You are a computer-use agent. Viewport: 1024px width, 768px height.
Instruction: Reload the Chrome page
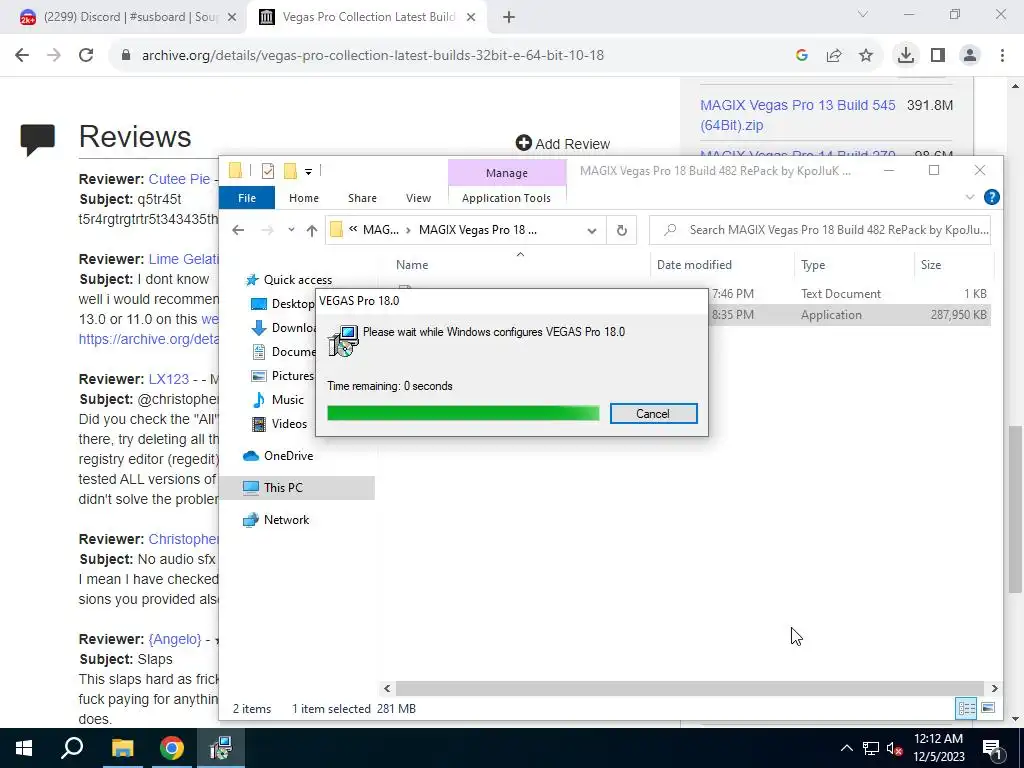pos(86,56)
